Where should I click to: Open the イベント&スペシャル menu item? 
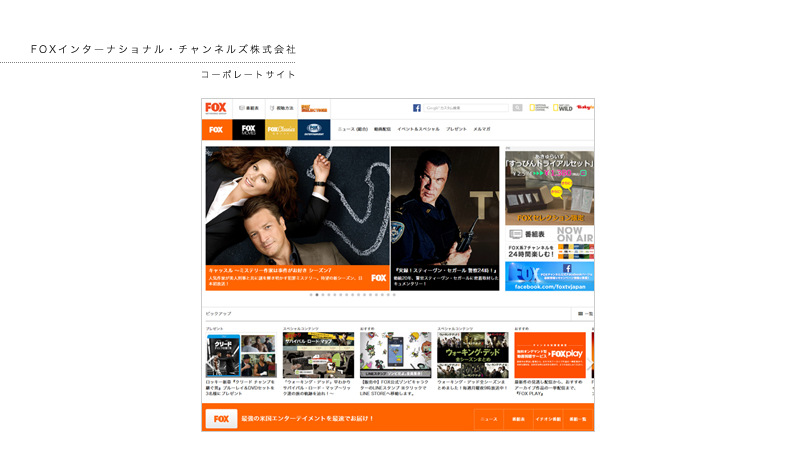click(x=418, y=129)
